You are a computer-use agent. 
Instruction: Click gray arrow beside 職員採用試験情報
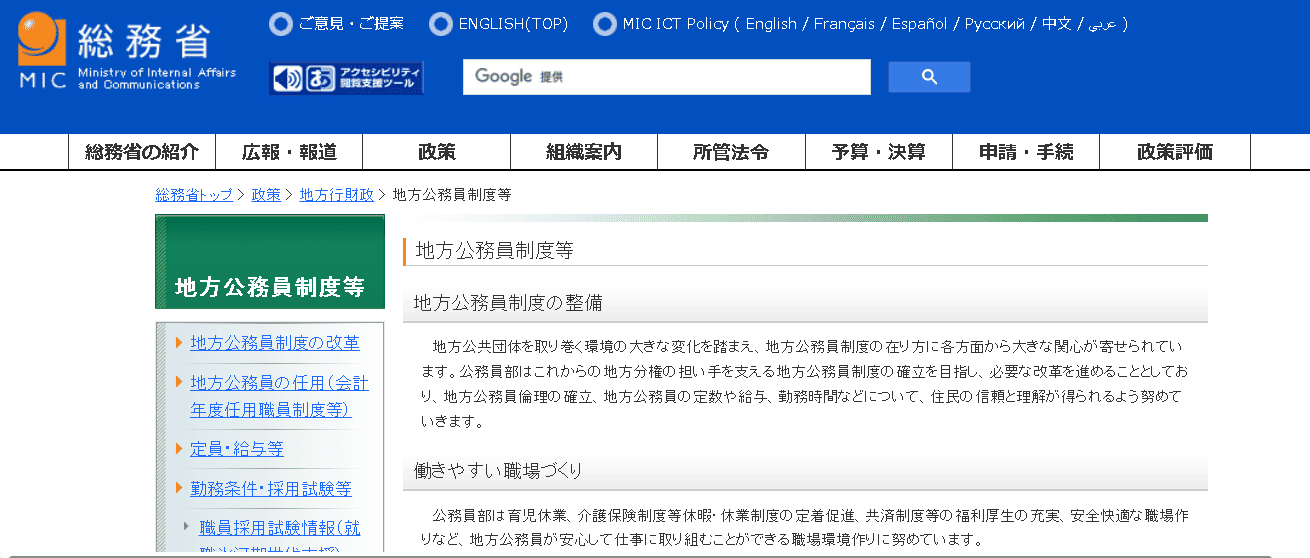tap(186, 527)
